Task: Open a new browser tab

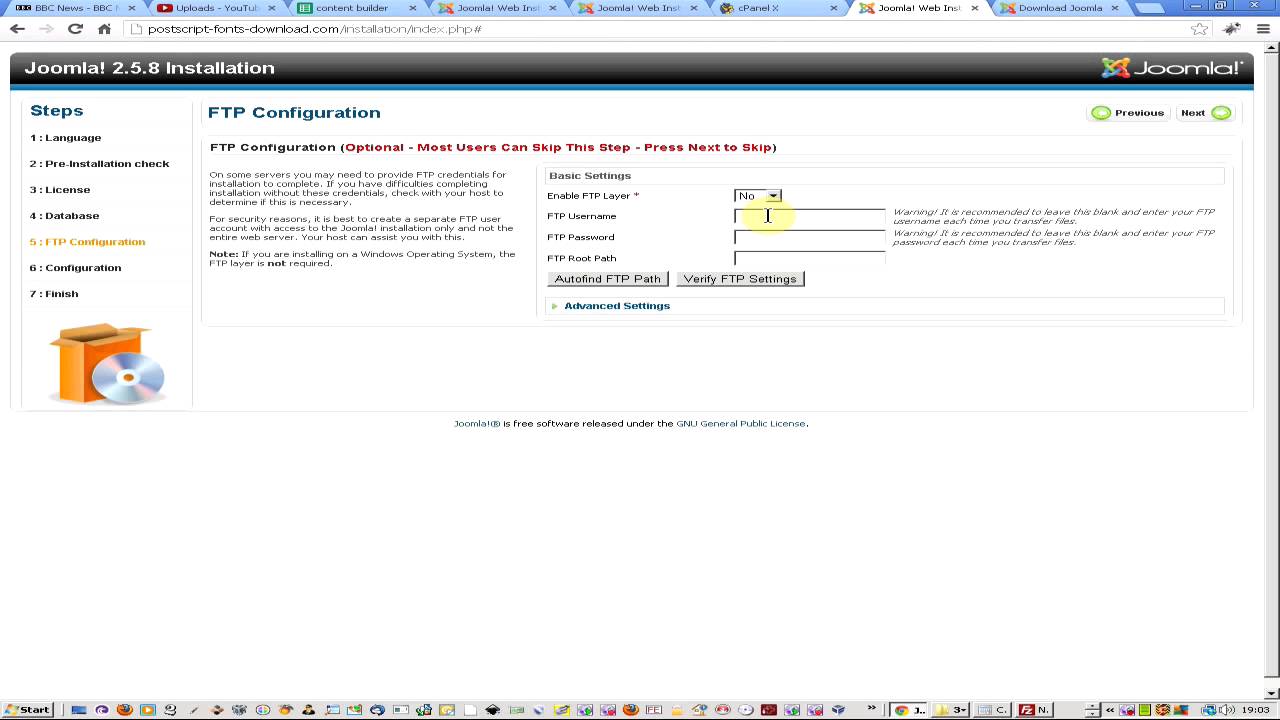Action: [1151, 8]
